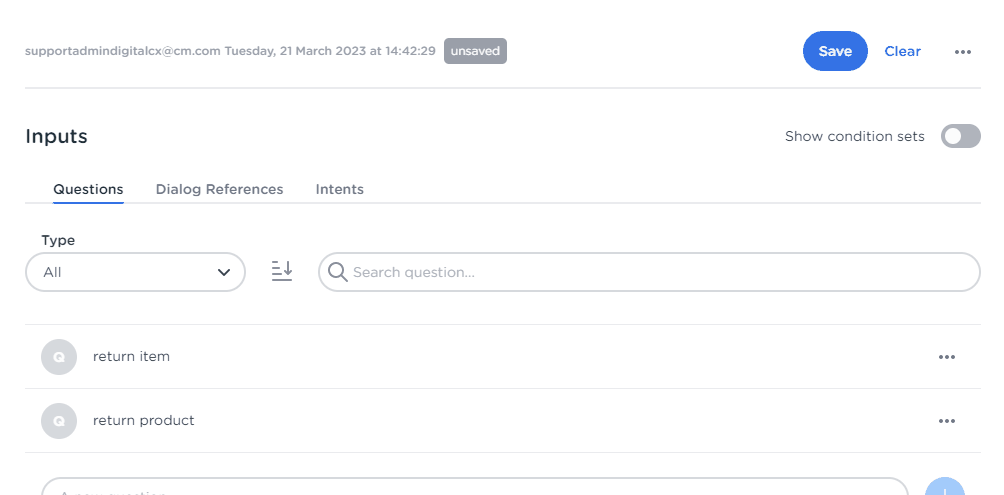Open the header three-dot menu

click(x=963, y=52)
